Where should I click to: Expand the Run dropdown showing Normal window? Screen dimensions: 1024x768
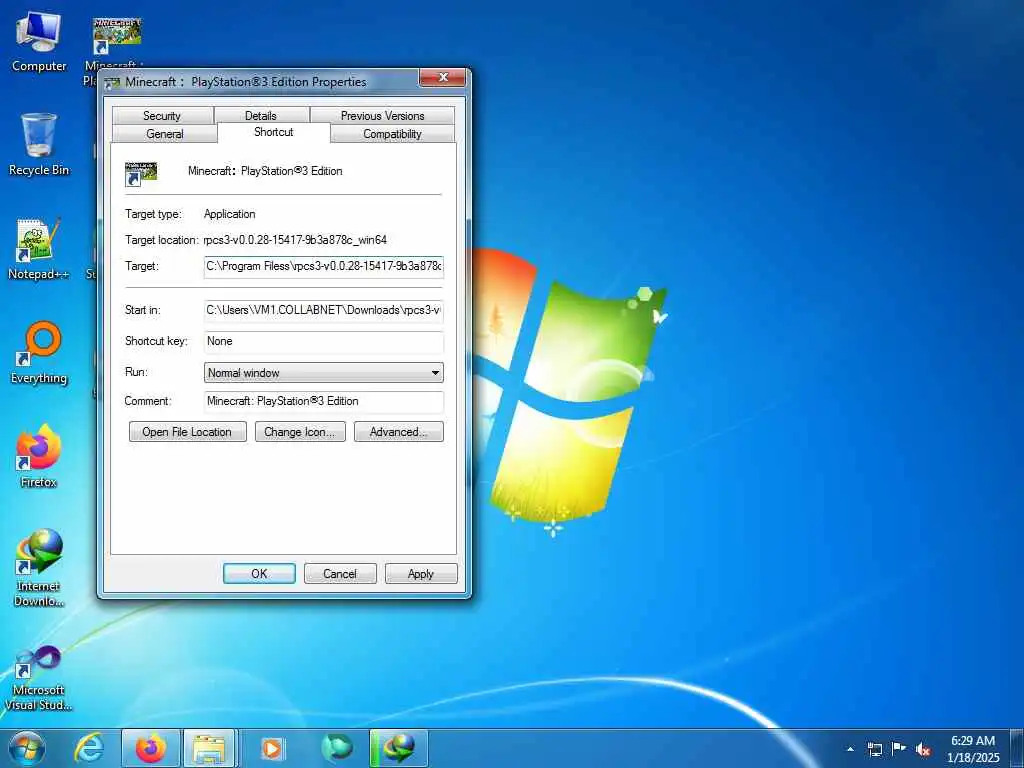(x=324, y=372)
